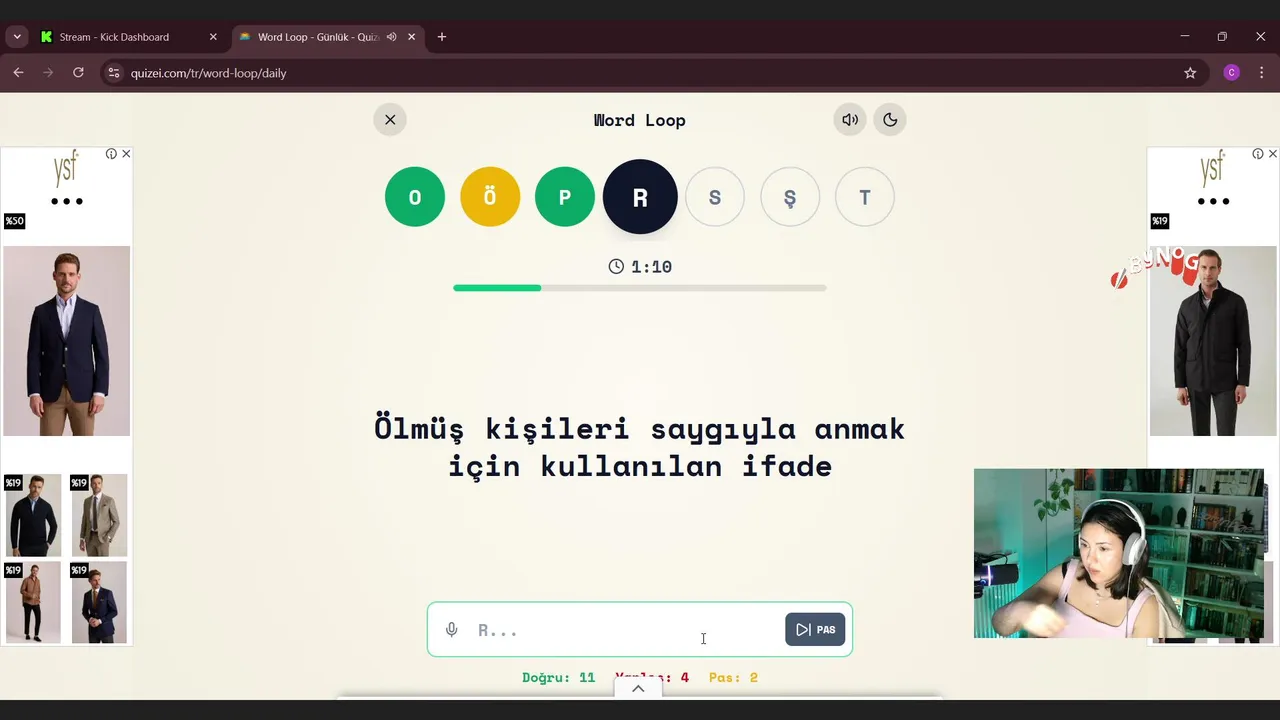Open left ad info icon
Viewport: 1280px width, 720px height.
point(111,154)
